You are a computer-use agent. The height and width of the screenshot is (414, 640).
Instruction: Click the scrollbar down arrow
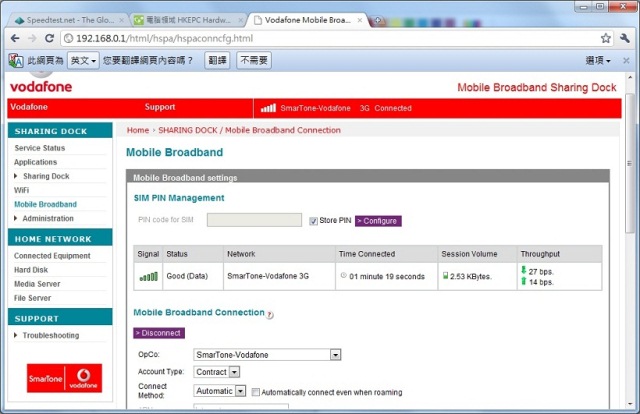(x=630, y=404)
